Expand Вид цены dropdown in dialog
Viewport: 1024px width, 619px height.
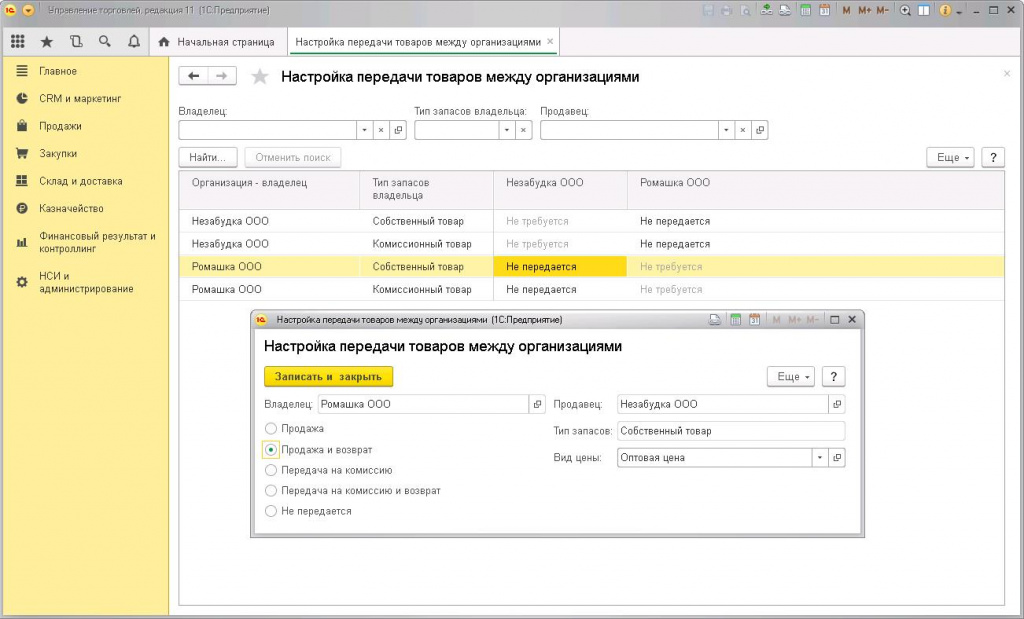coord(820,458)
